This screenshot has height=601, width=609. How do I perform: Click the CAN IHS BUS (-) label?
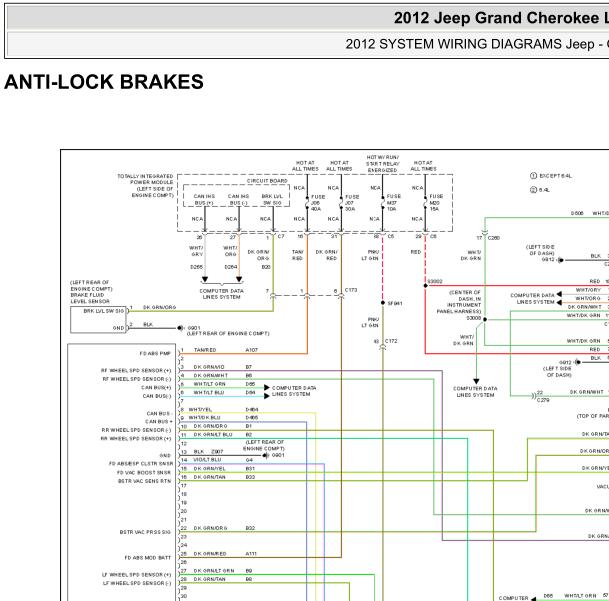tap(238, 200)
